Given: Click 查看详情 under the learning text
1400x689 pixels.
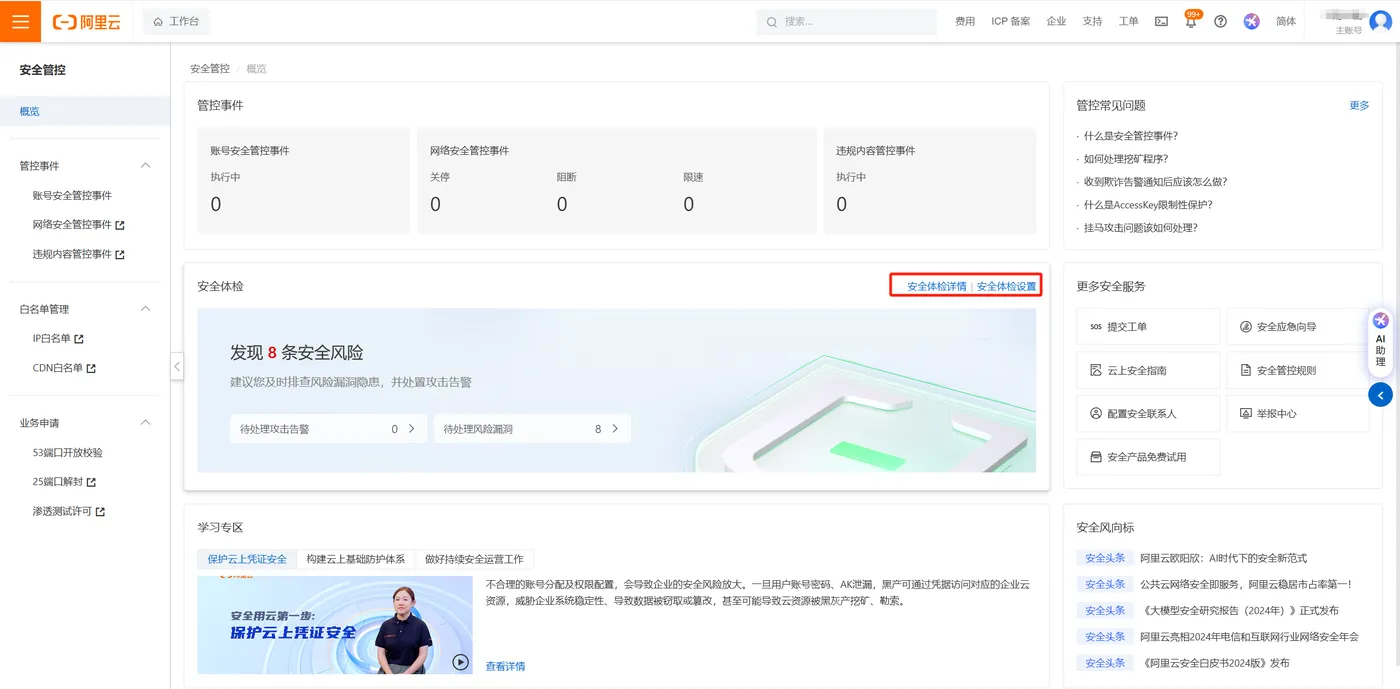Looking at the screenshot, I should [x=505, y=667].
